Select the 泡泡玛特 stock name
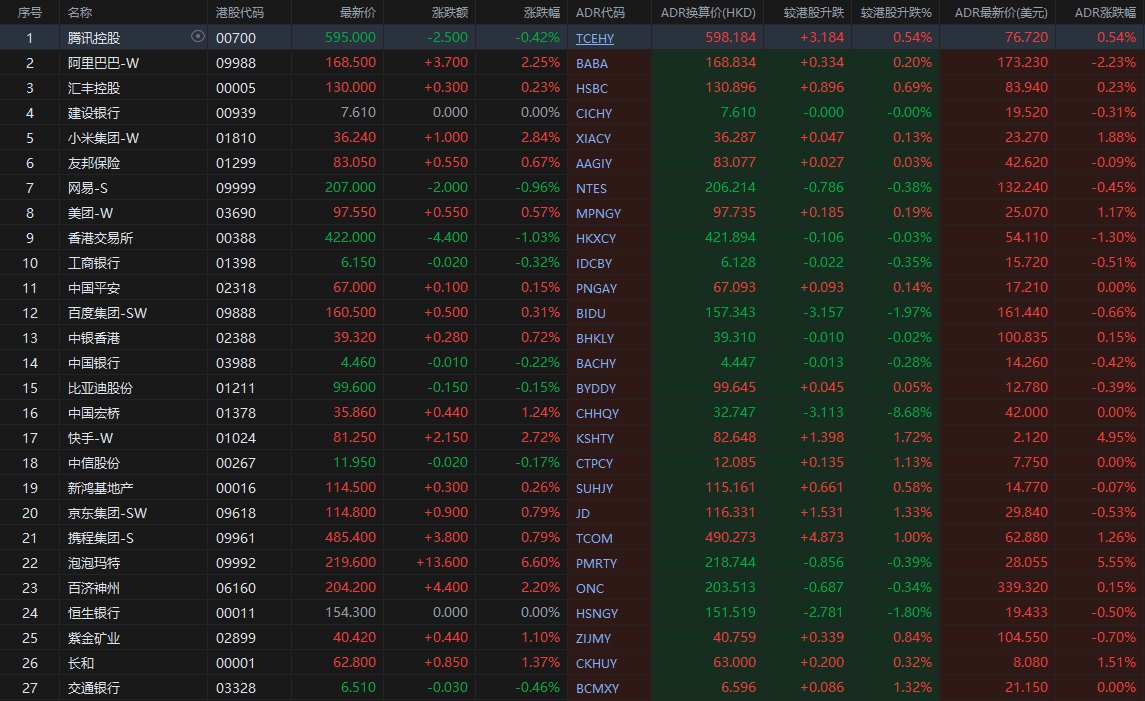 (x=93, y=563)
